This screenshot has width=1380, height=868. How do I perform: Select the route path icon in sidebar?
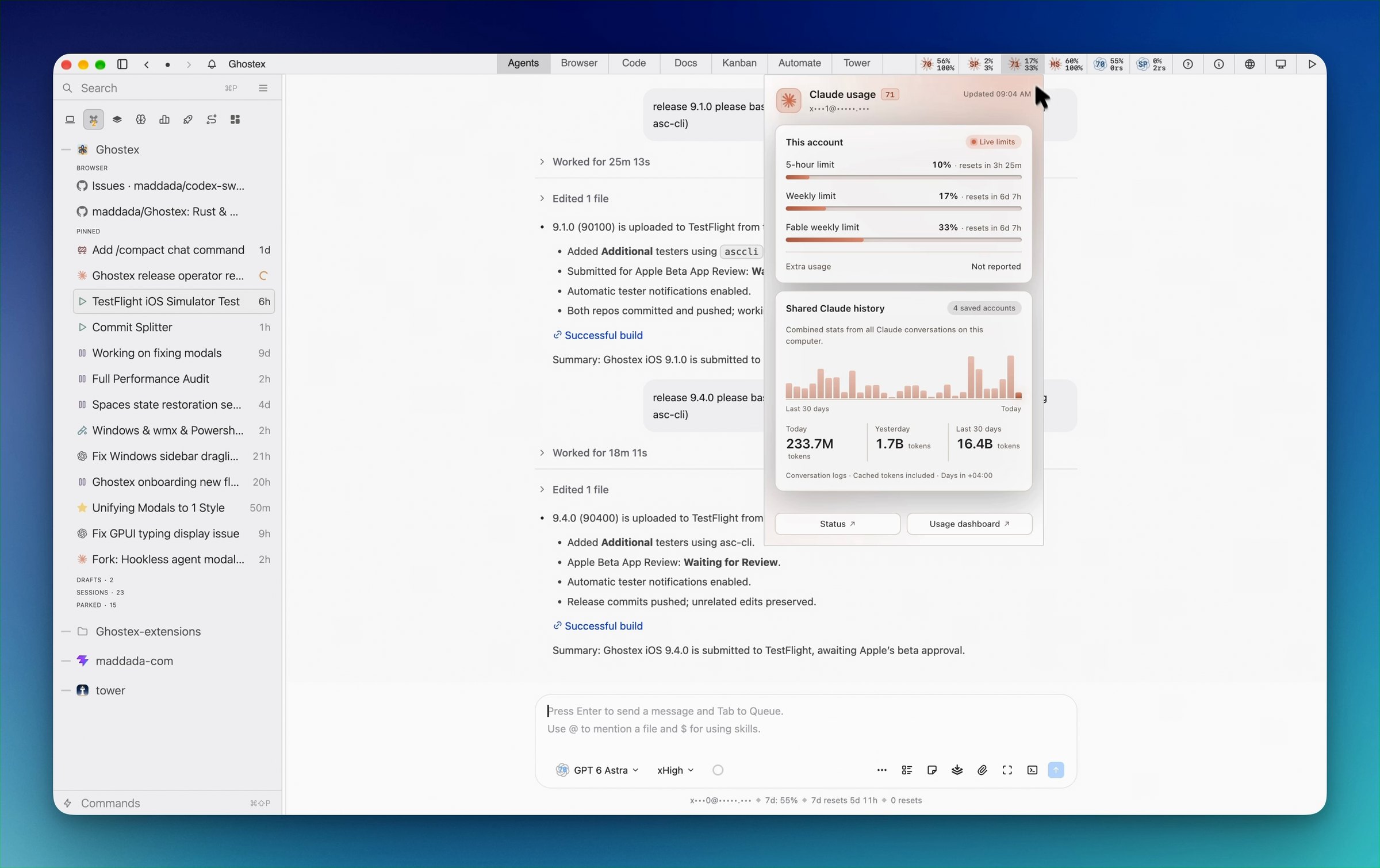pos(212,120)
